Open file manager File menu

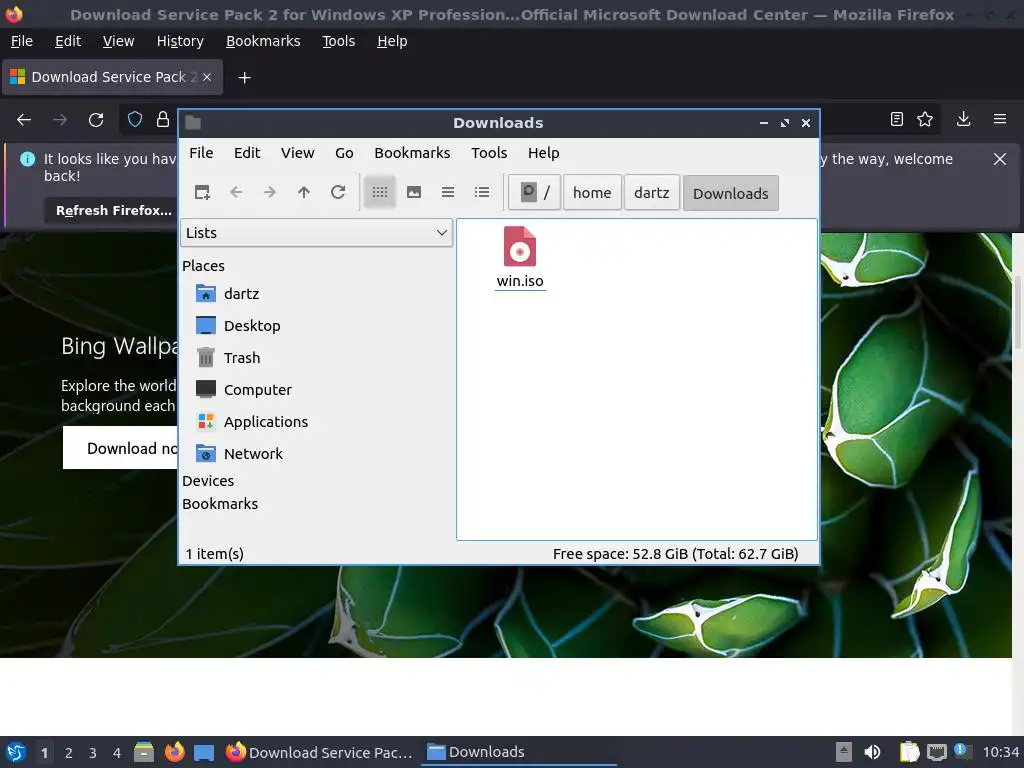[x=201, y=153]
